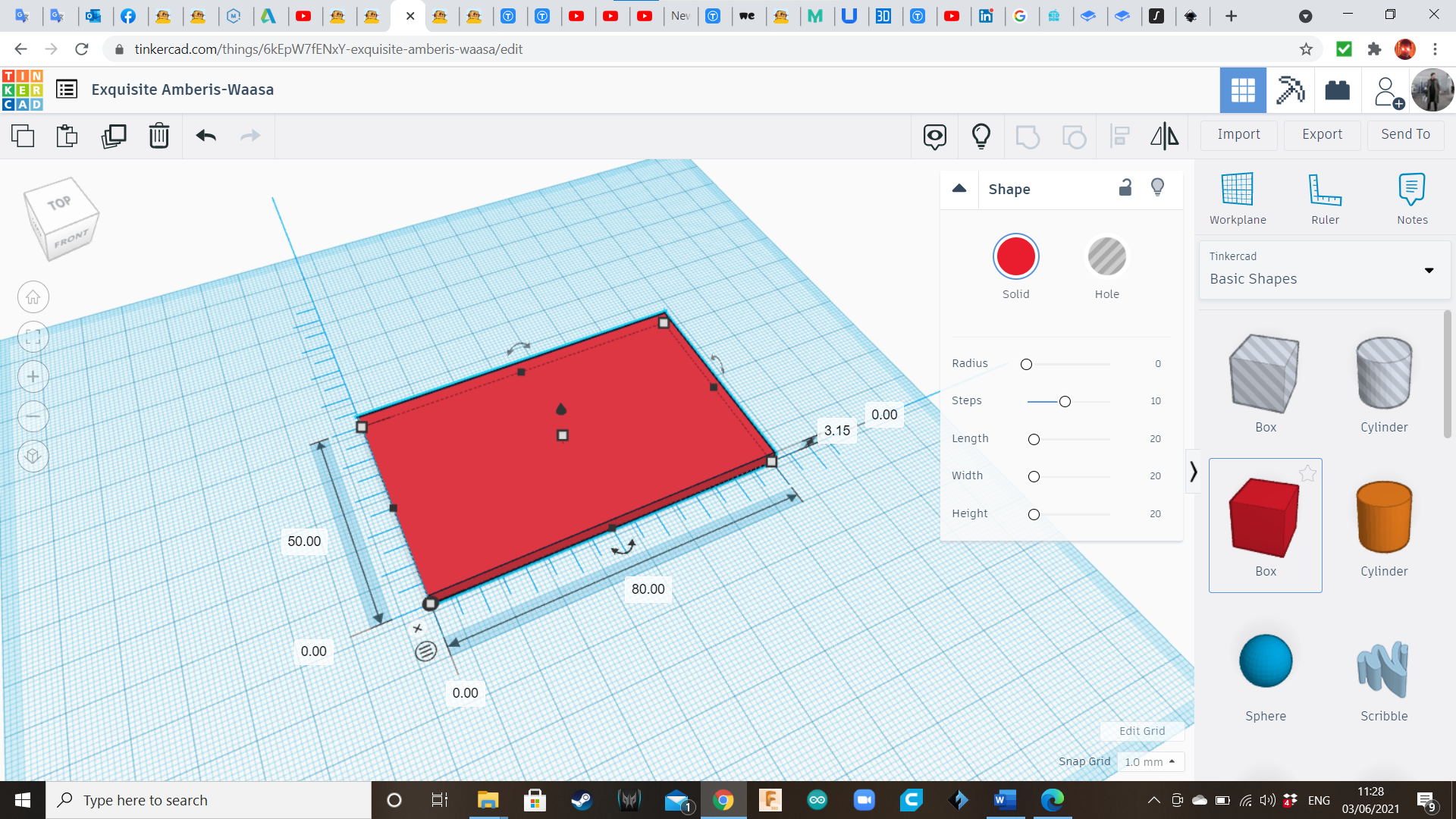Toggle the lock shape icon
Screen dimensions: 1456x819
[x=1125, y=189]
